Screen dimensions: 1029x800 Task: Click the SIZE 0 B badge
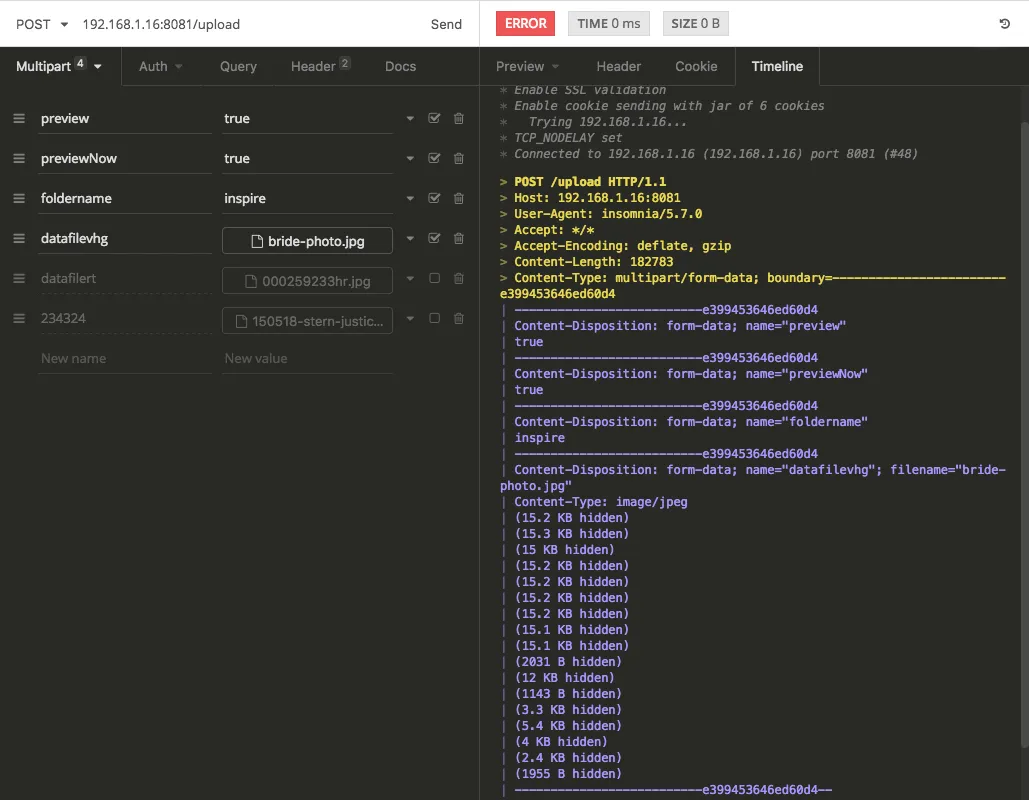tap(695, 24)
